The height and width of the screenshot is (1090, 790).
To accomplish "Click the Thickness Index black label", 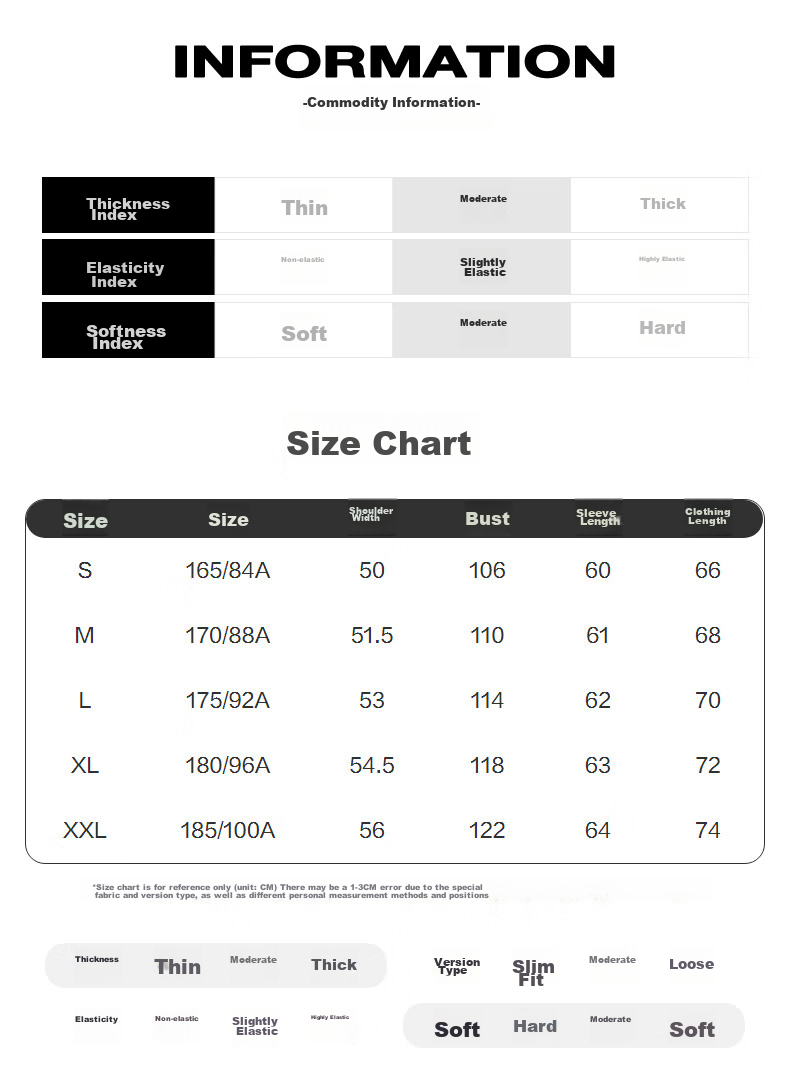I will point(128,205).
